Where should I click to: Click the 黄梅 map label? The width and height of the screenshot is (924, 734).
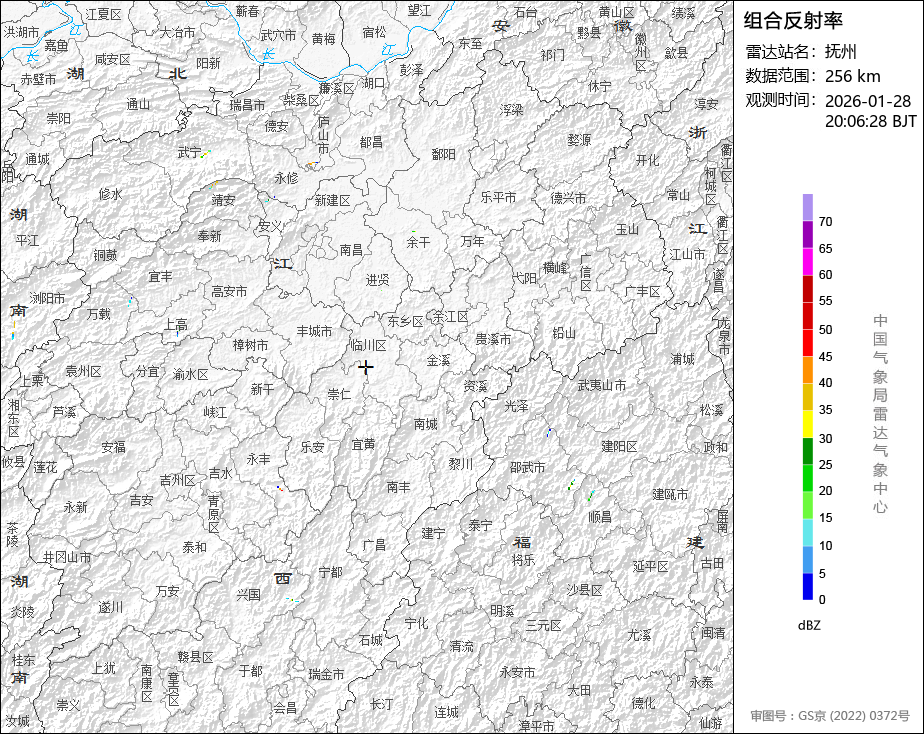click(x=324, y=39)
